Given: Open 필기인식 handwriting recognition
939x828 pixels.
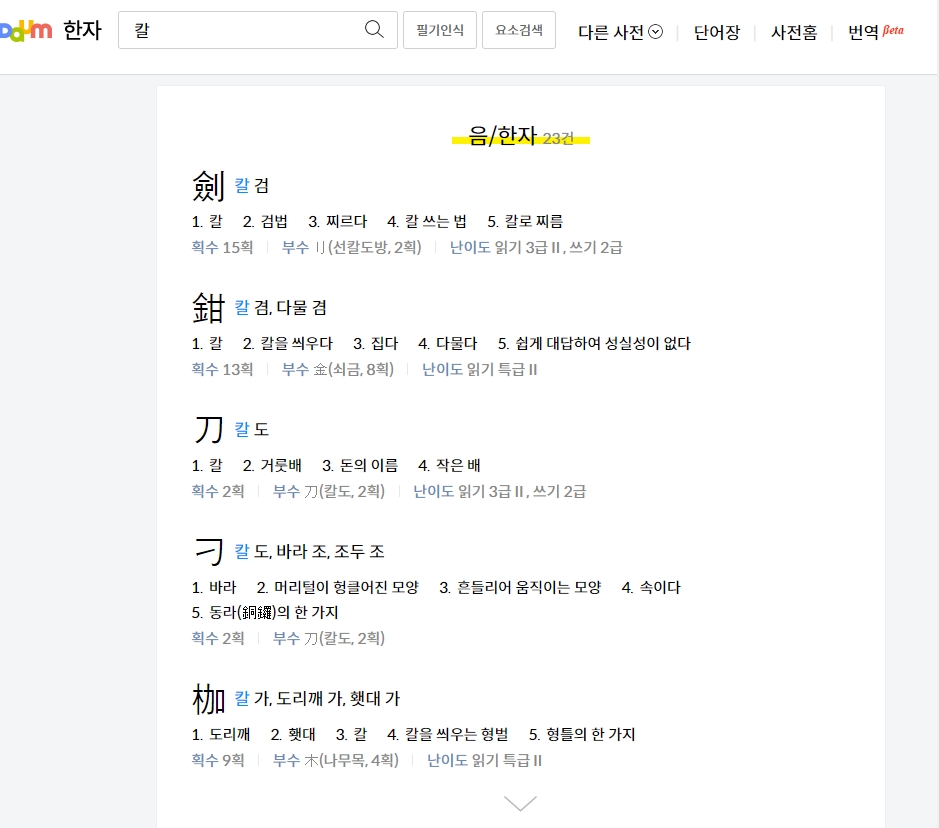Looking at the screenshot, I should 440,30.
